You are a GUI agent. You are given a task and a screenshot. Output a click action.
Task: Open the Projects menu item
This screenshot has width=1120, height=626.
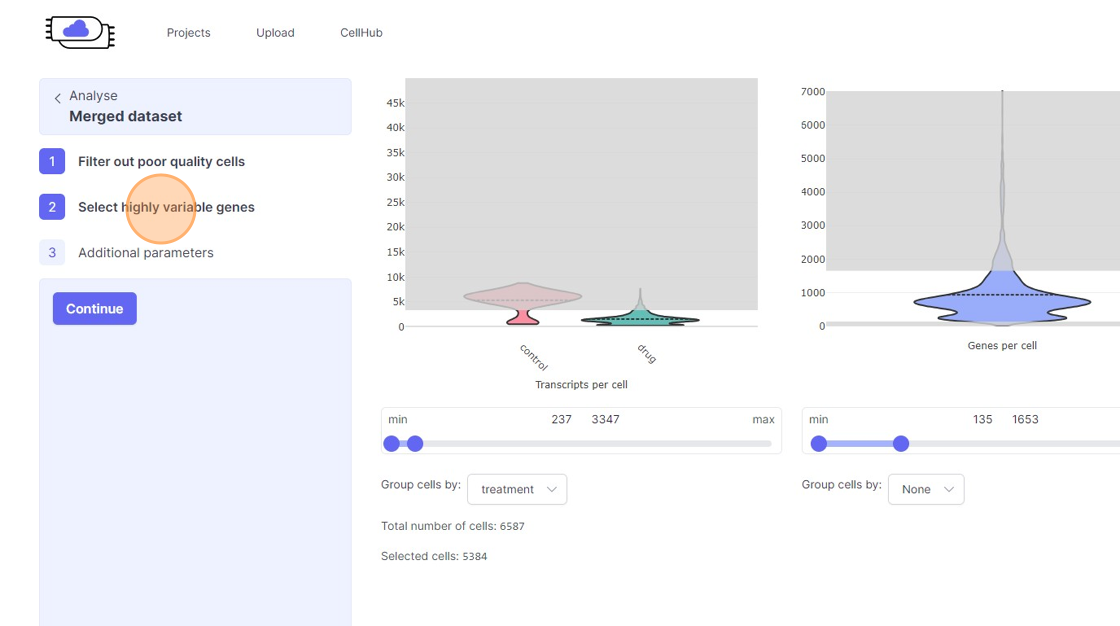188,33
